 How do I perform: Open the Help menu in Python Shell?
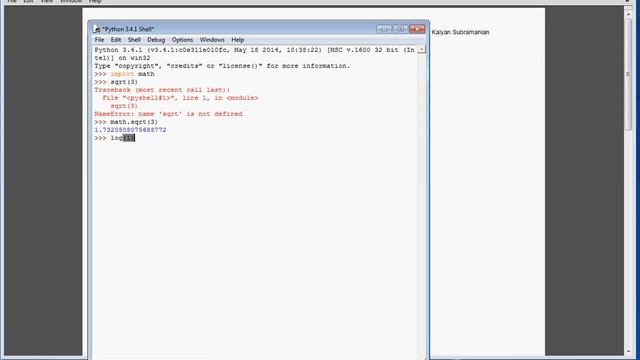tap(238, 40)
